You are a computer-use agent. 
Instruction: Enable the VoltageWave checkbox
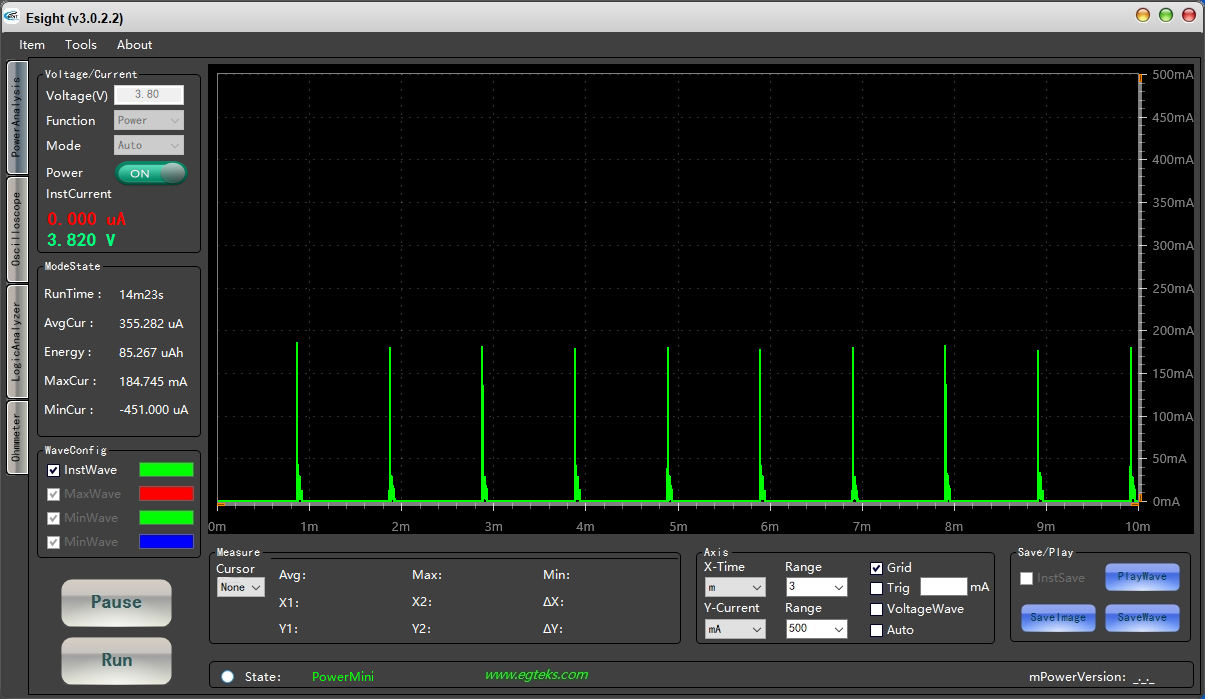[877, 609]
